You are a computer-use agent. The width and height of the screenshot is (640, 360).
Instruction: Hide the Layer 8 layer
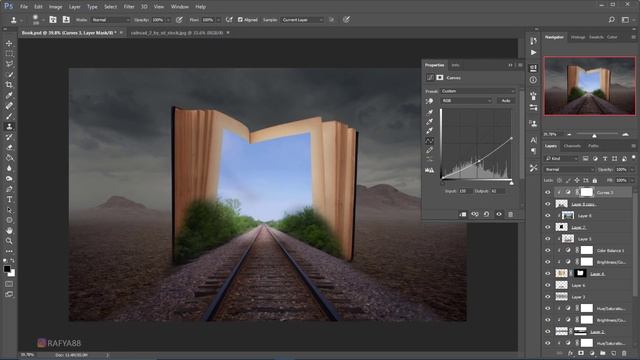548,216
